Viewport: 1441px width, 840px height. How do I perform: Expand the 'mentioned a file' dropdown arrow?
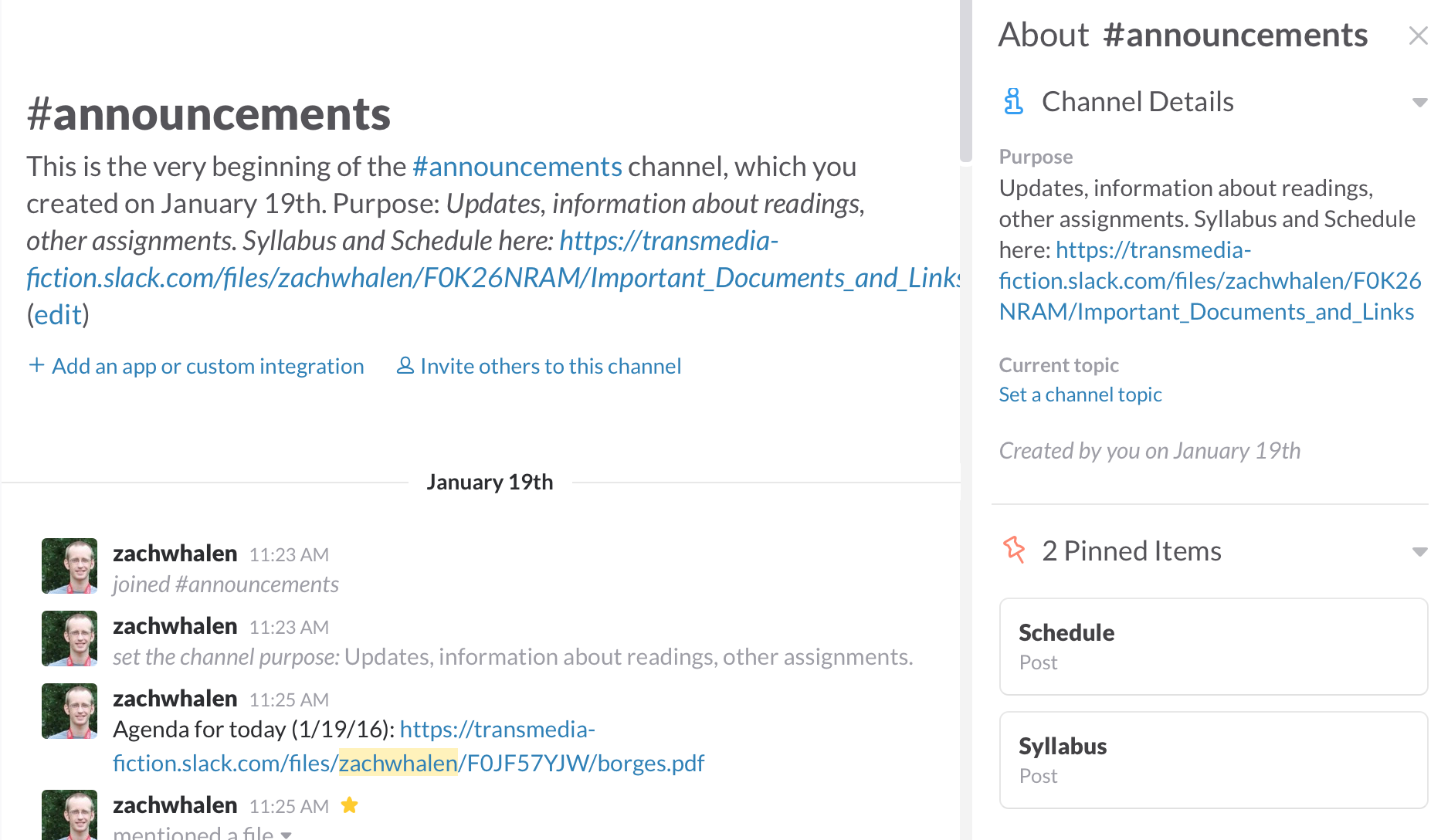click(x=287, y=835)
